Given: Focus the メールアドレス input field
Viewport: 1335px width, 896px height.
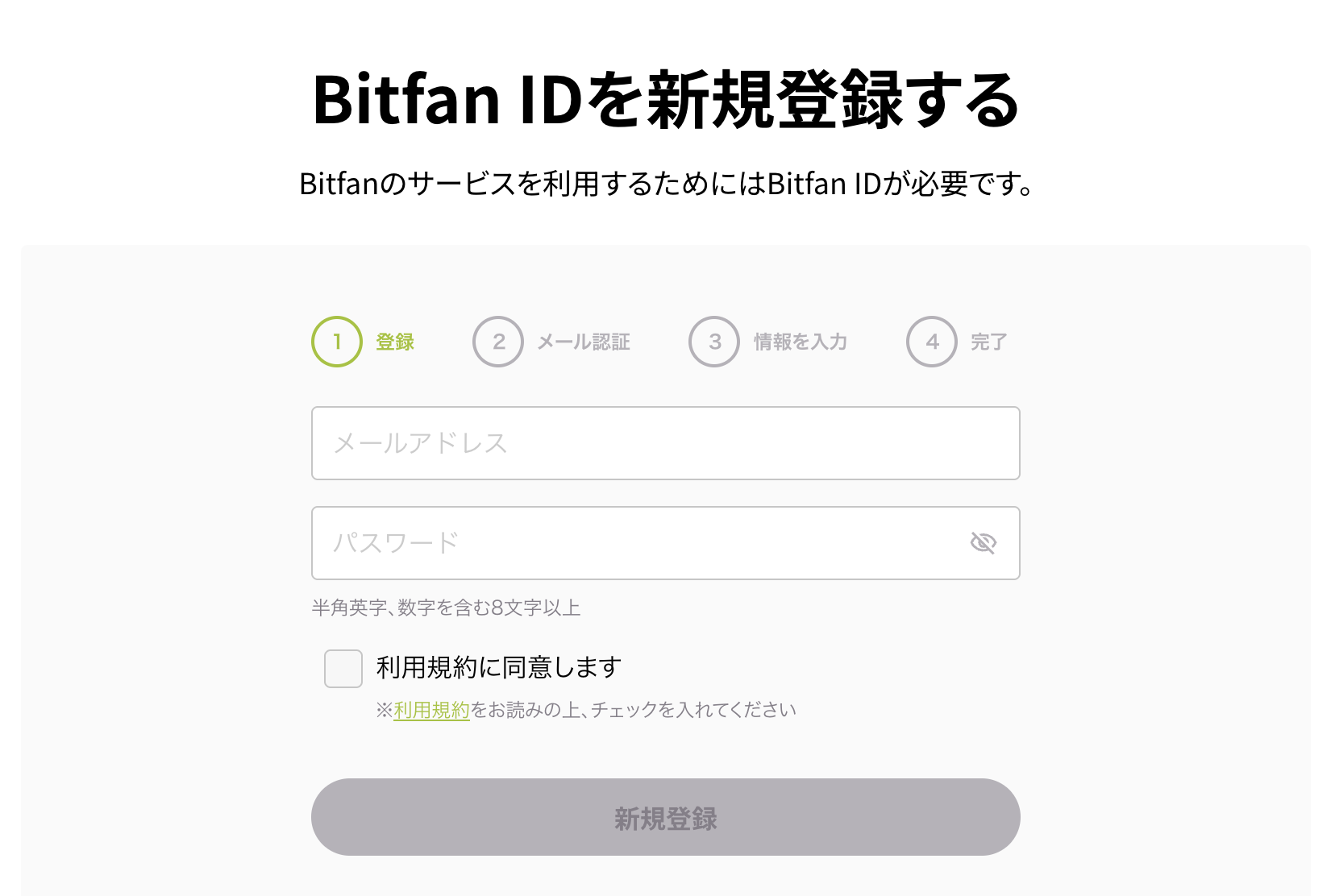Looking at the screenshot, I should pos(666,443).
